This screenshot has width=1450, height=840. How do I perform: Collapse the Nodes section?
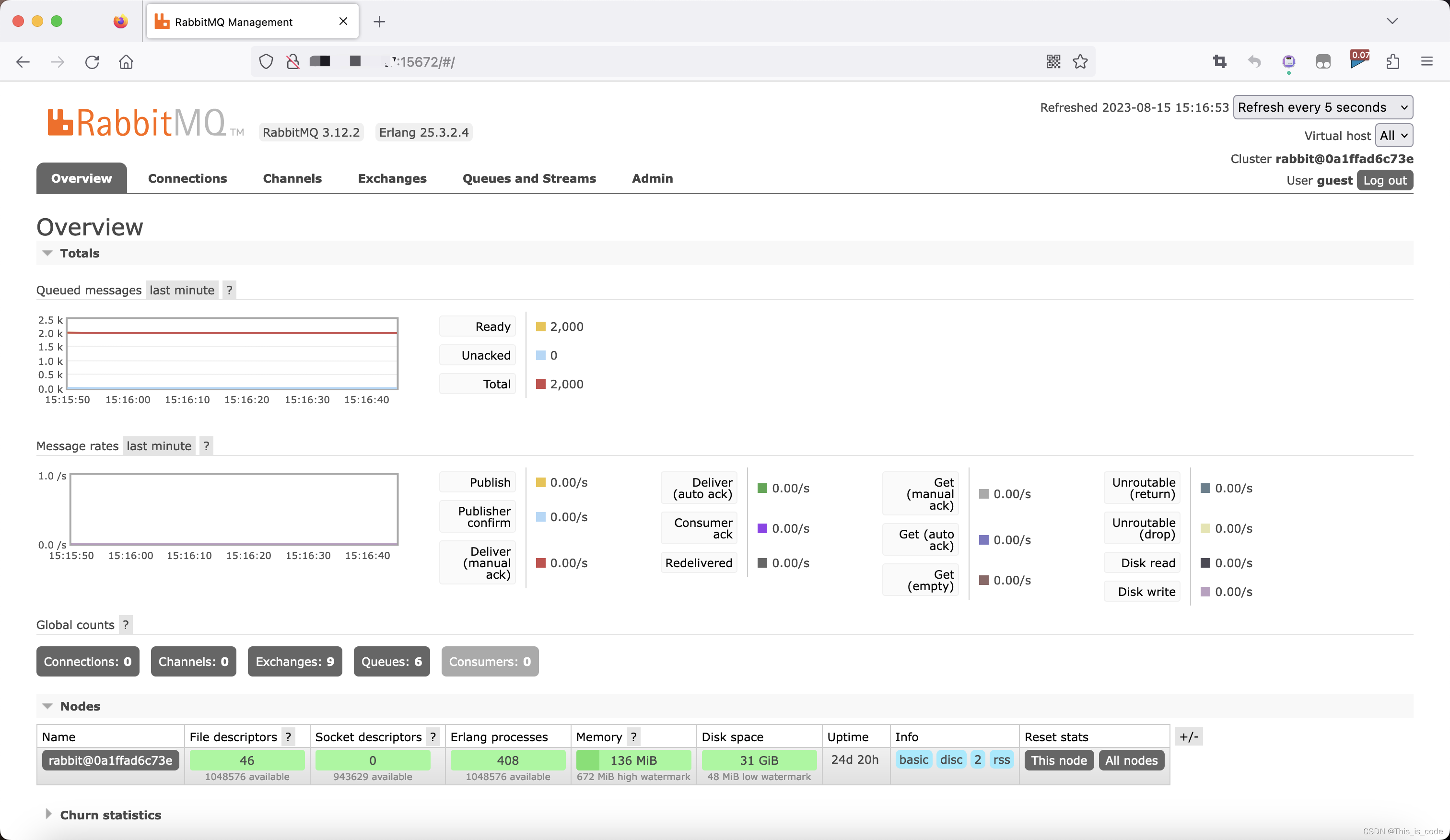[71, 706]
